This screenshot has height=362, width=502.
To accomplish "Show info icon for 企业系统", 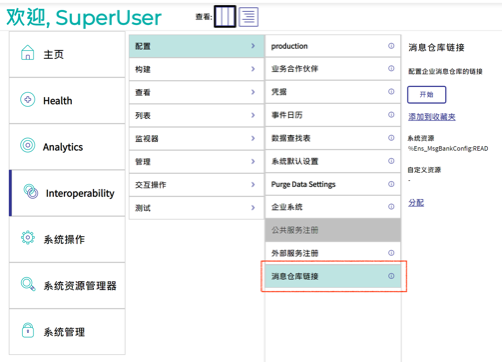I will pos(391,207).
